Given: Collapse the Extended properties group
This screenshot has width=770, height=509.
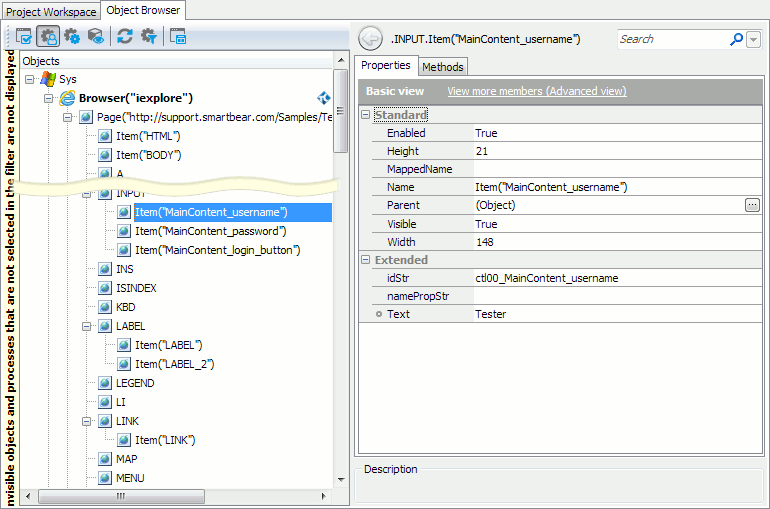Looking at the screenshot, I should (x=365, y=260).
